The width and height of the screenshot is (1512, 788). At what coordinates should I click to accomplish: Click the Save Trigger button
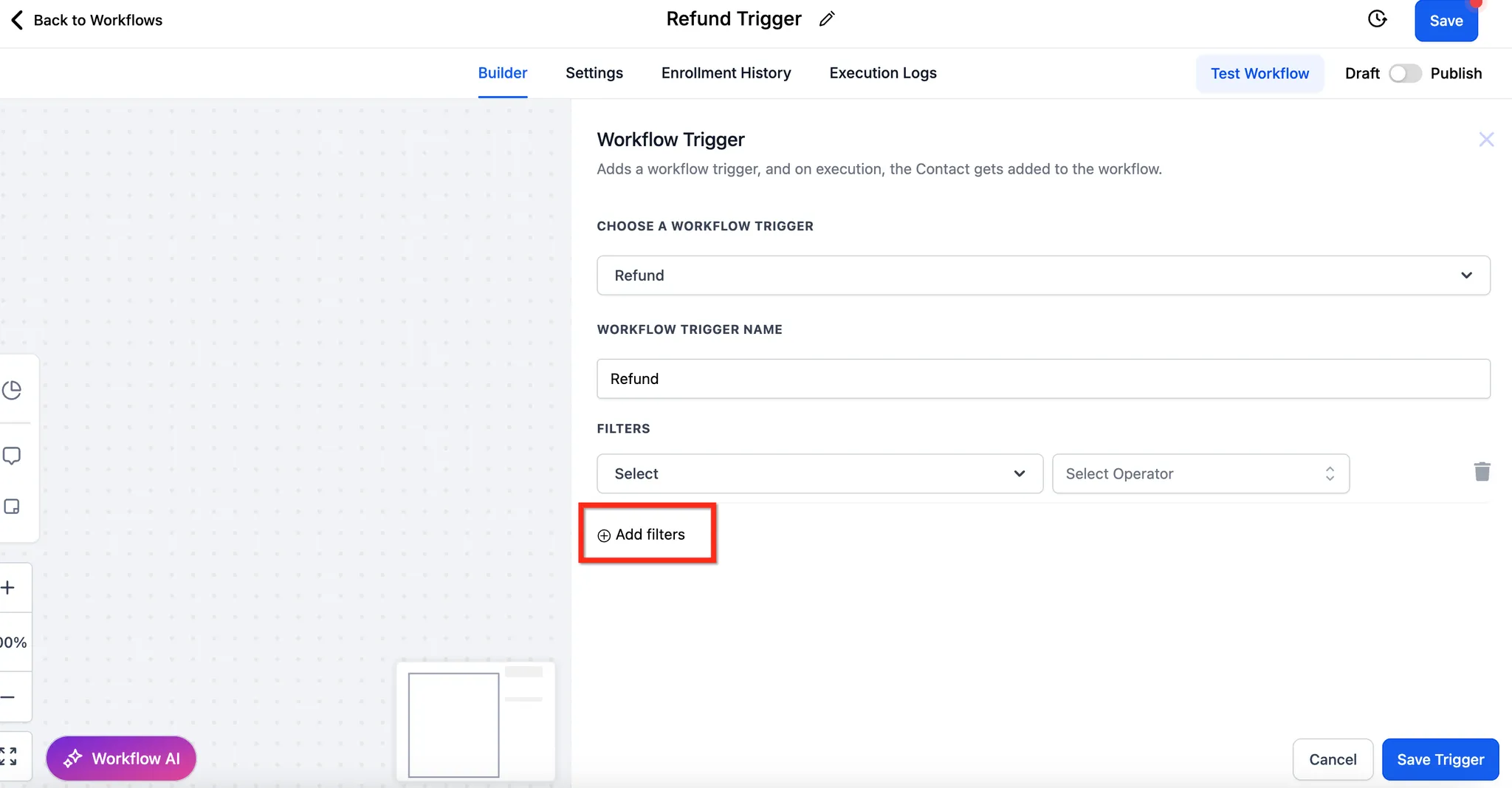tap(1440, 759)
